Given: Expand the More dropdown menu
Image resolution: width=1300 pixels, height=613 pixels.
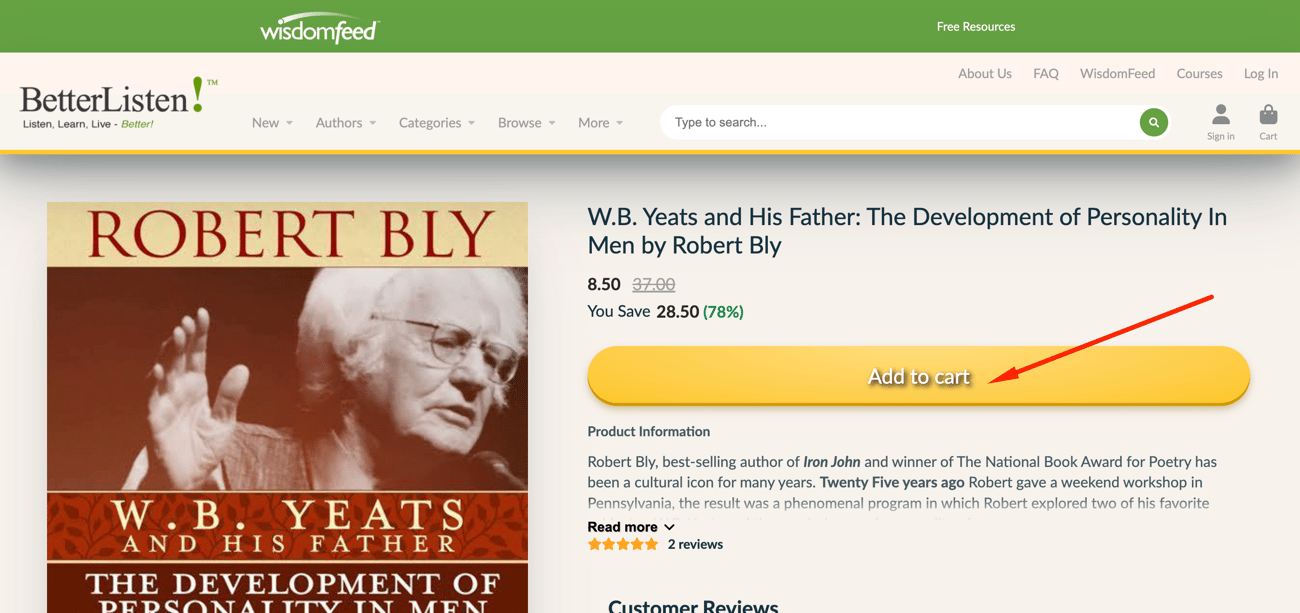Looking at the screenshot, I should tap(600, 122).
